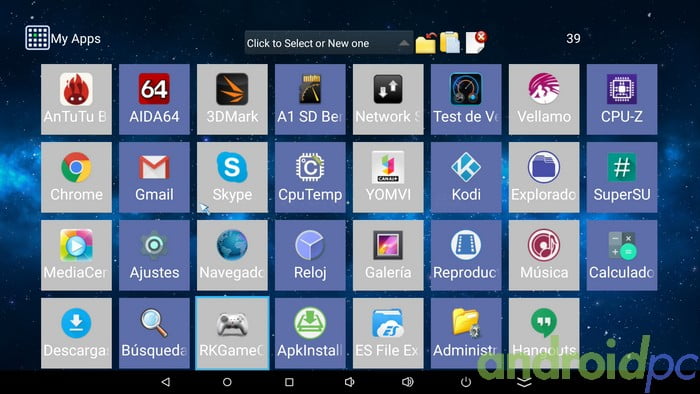Viewport: 700px width, 394px height.
Task: Lower volume with the small speaker button
Action: coord(350,382)
